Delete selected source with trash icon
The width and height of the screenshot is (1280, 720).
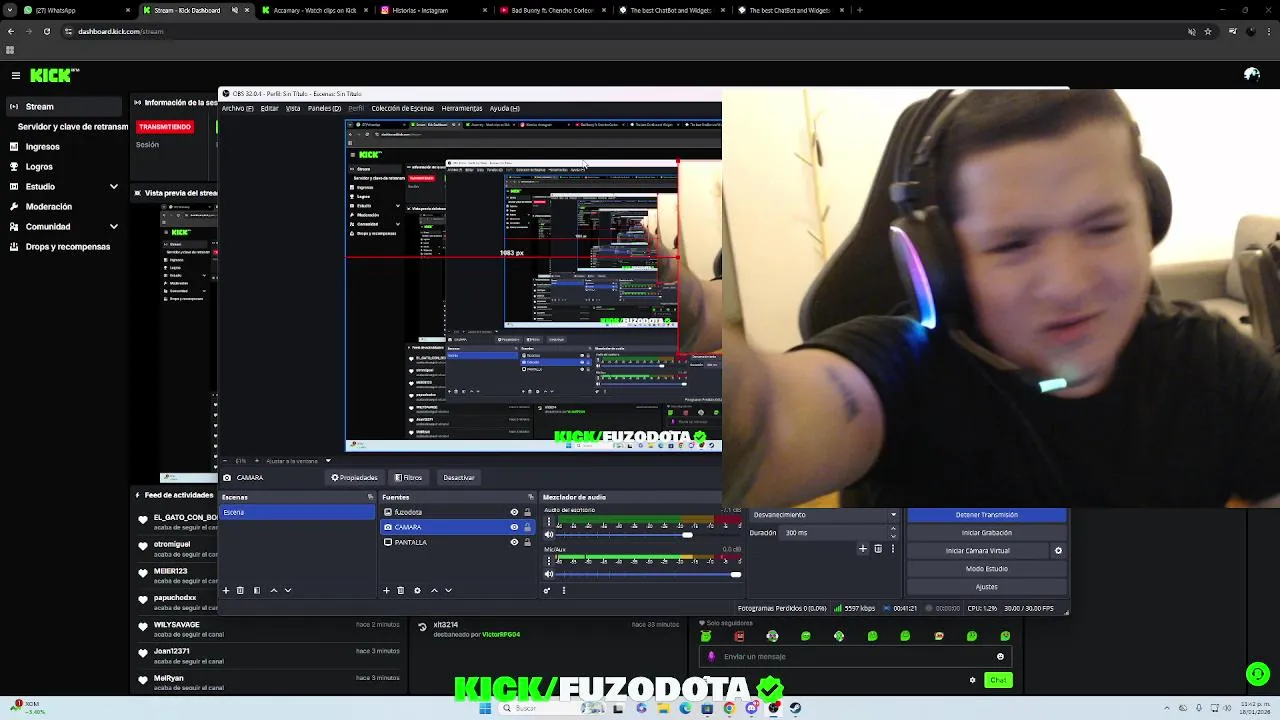[401, 590]
